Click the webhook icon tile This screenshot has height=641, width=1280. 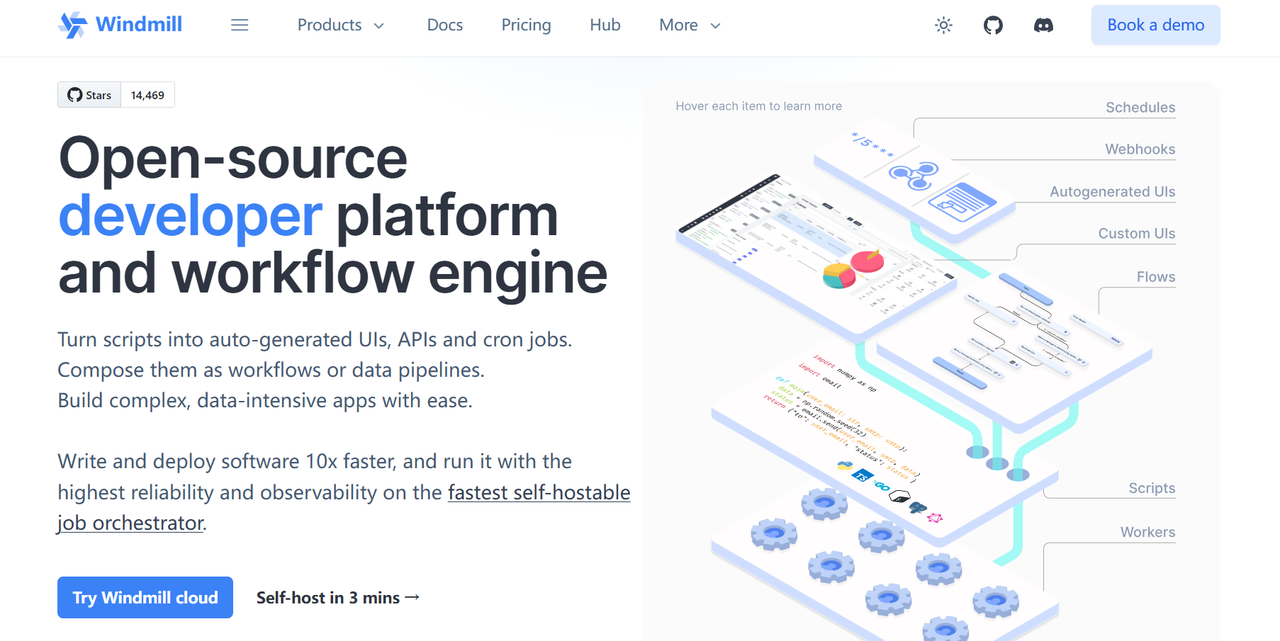click(x=914, y=177)
